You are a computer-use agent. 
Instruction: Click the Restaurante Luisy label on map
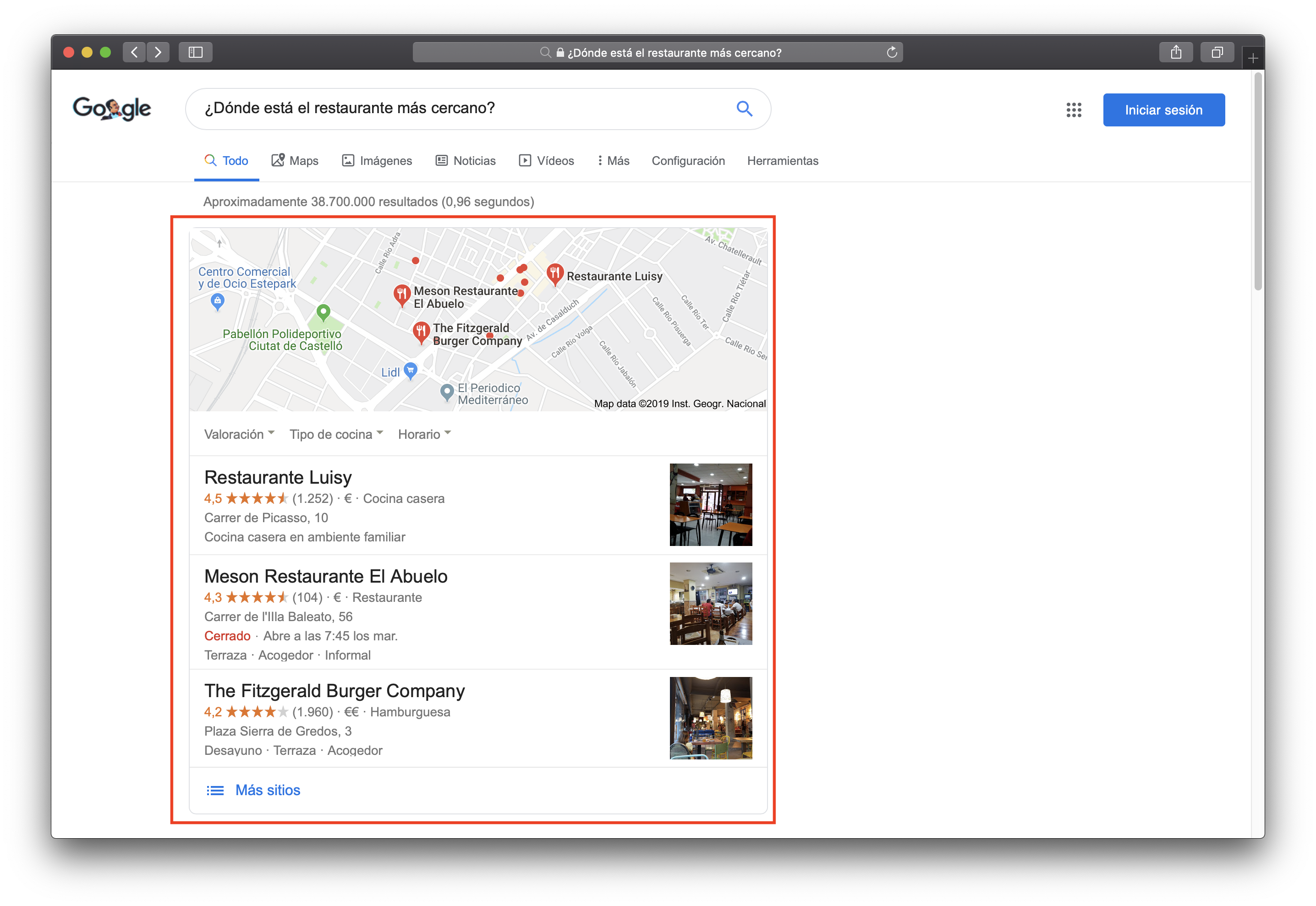[614, 277]
